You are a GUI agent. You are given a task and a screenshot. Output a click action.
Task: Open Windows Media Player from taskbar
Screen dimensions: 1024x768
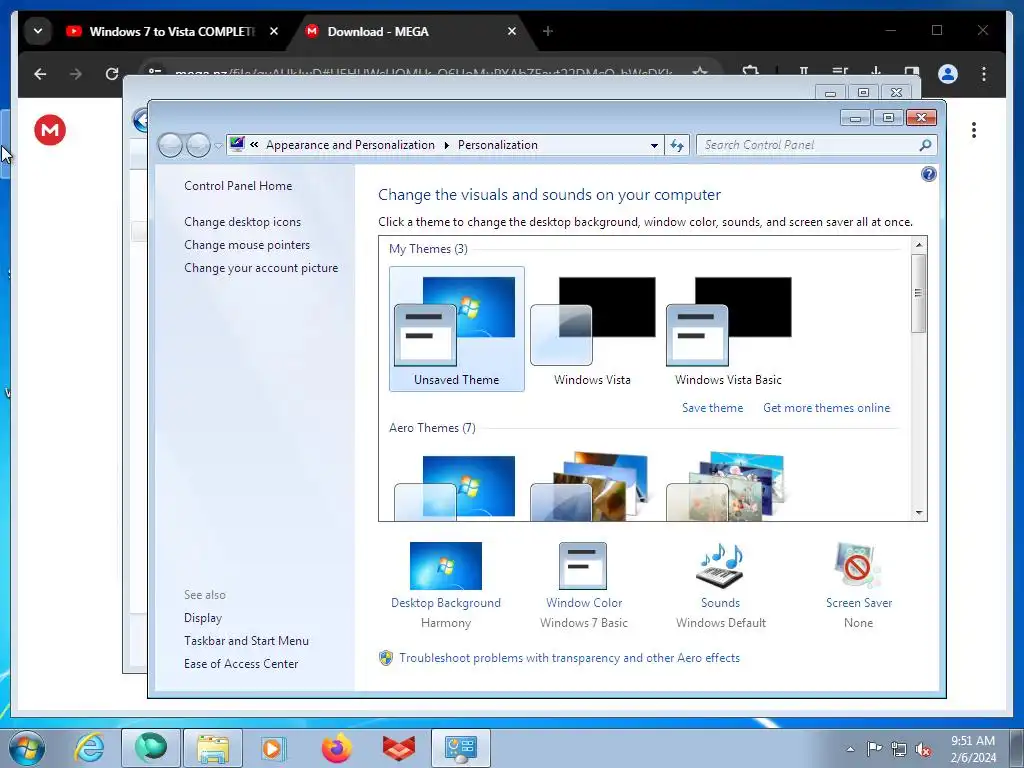[272, 748]
